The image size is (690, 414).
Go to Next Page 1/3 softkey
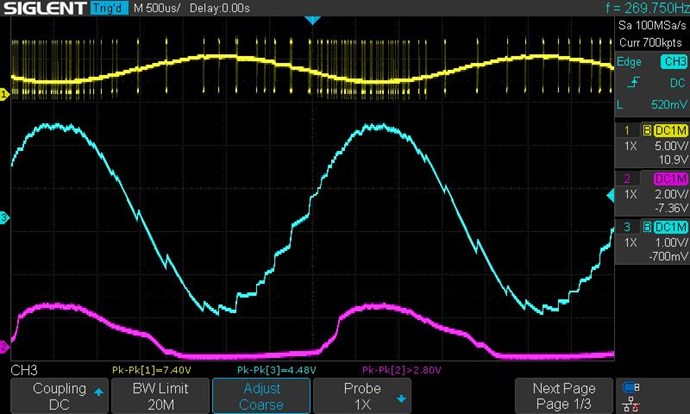(564, 396)
